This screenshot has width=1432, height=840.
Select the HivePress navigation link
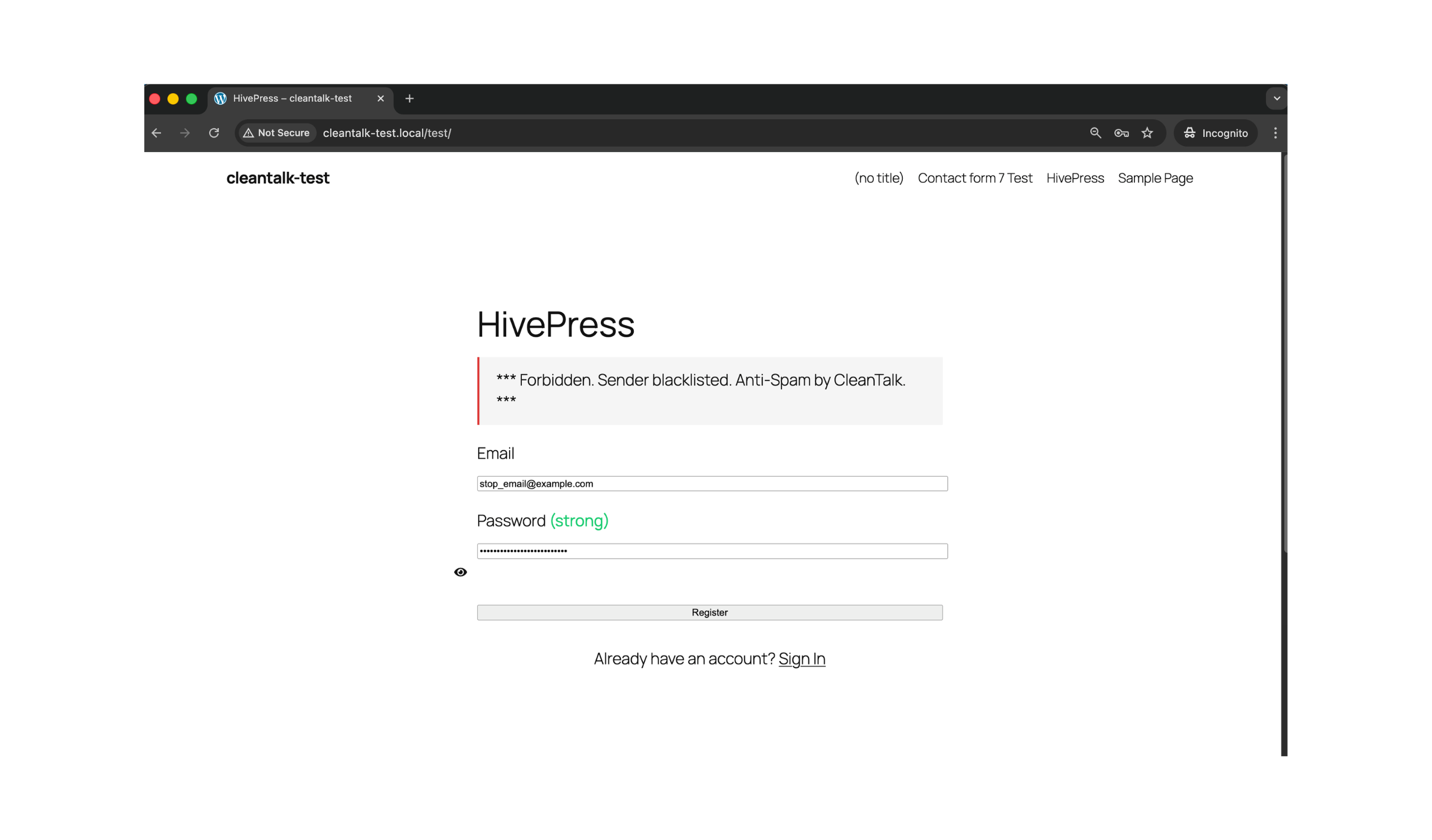pyautogui.click(x=1075, y=178)
